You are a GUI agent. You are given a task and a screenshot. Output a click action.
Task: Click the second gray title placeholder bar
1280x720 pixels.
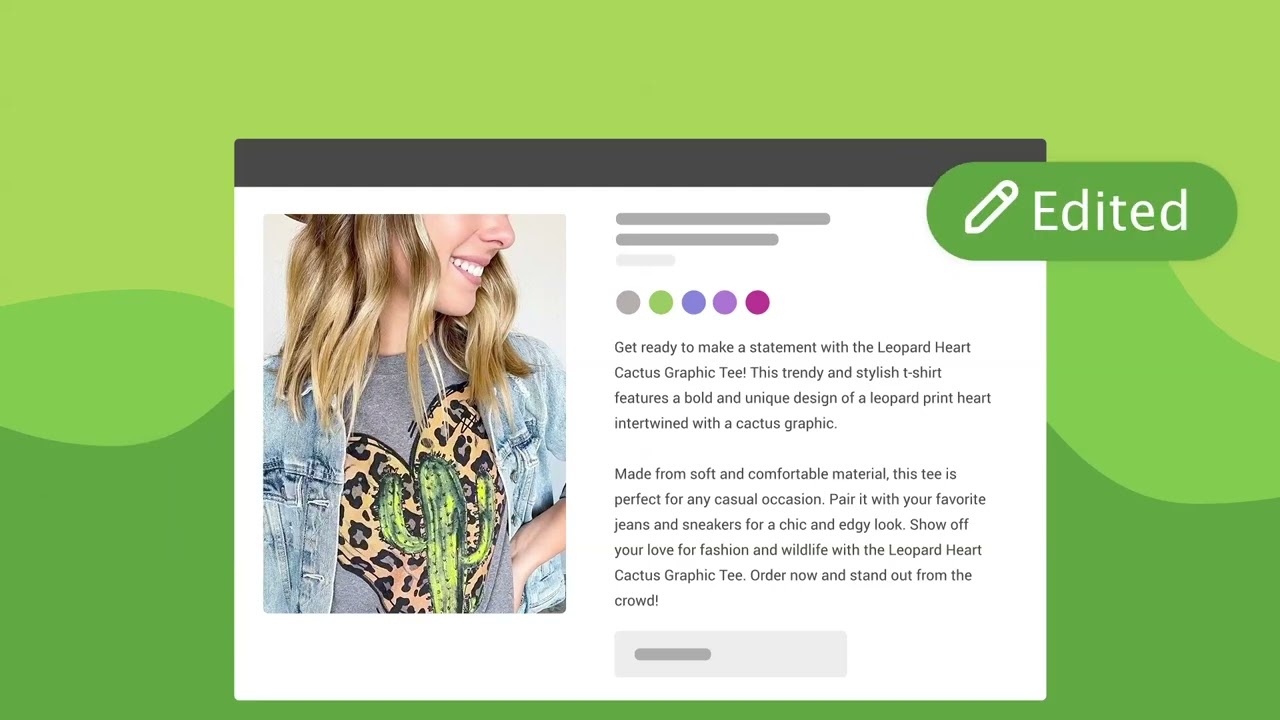697,240
